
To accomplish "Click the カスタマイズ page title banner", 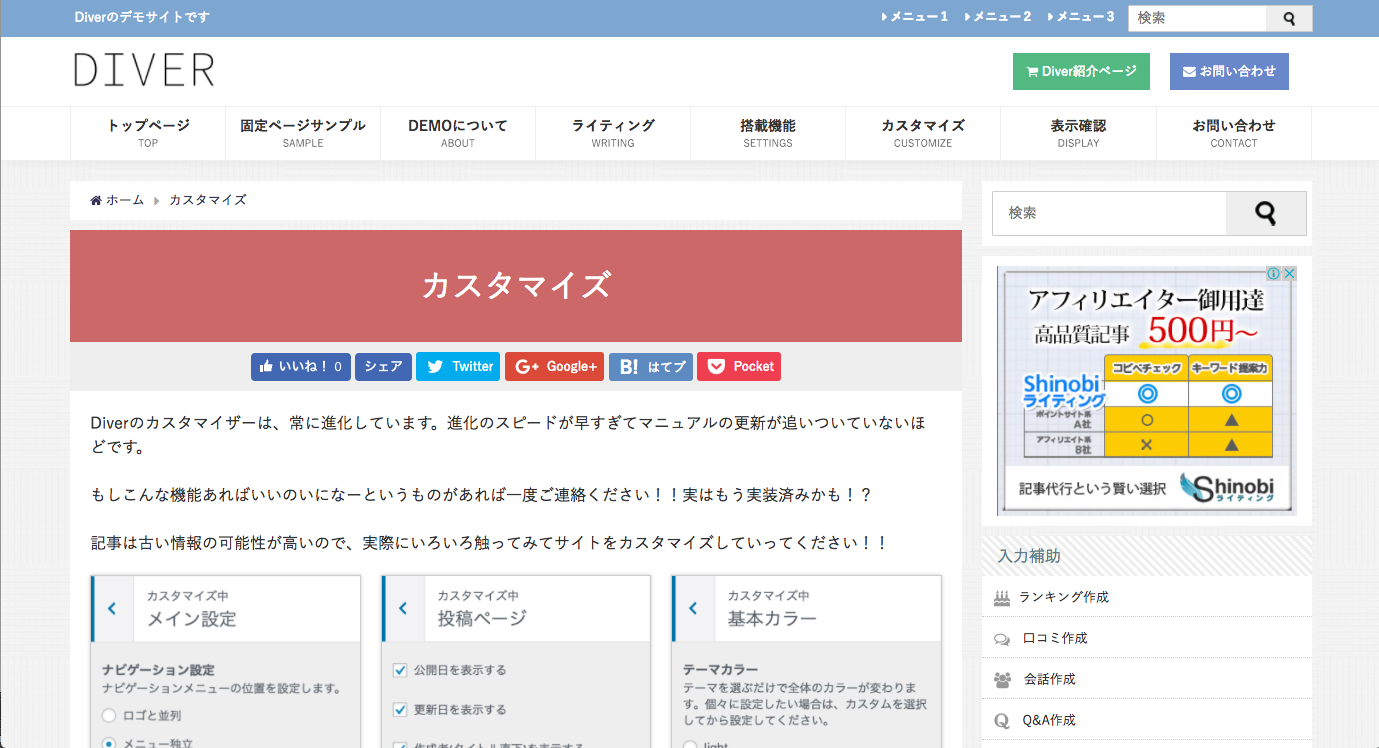I will [516, 286].
